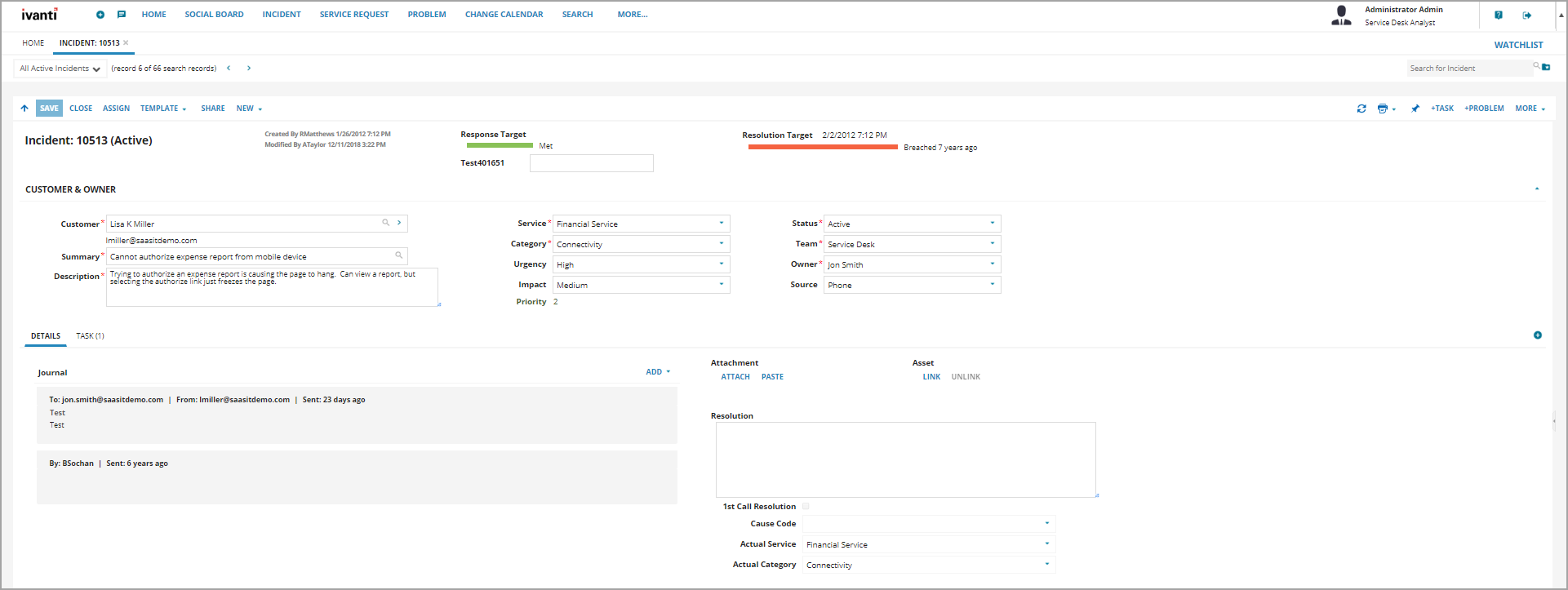This screenshot has width=1568, height=590.
Task: Click the plus circle icon beside ivanti logo
Action: 100,15
